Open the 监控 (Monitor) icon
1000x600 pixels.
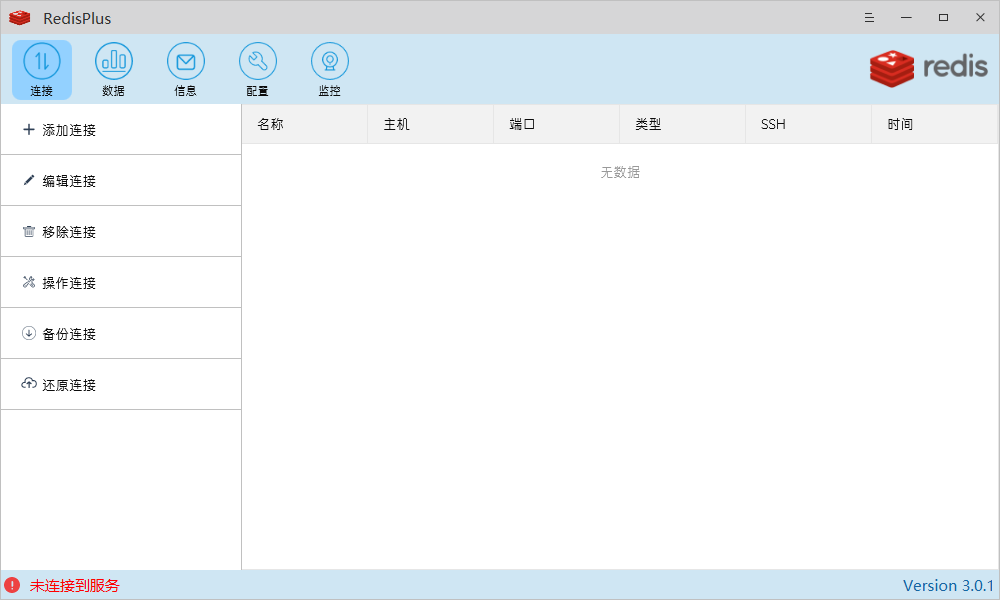click(x=329, y=69)
